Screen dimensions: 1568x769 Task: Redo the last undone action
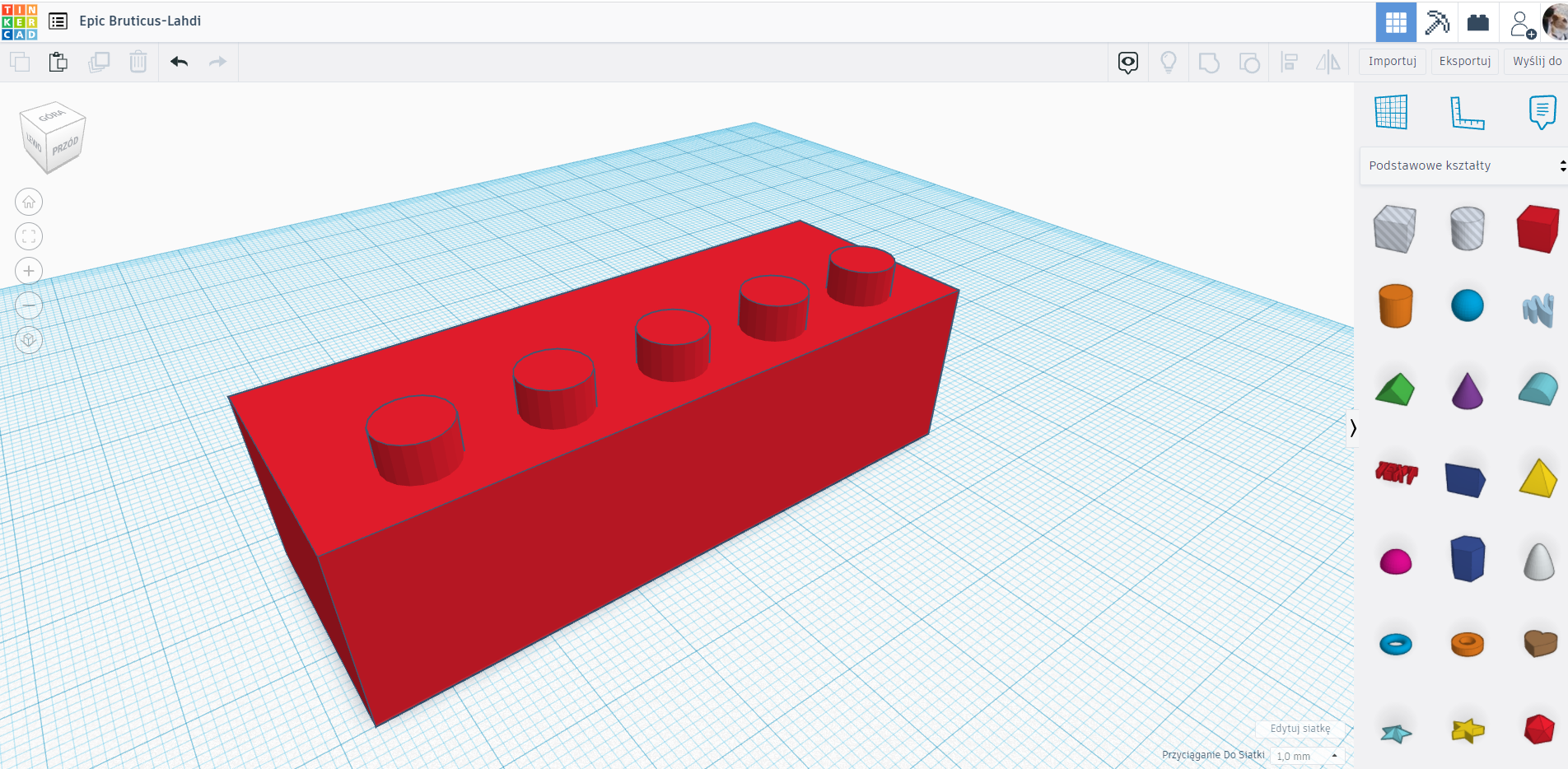click(x=217, y=62)
